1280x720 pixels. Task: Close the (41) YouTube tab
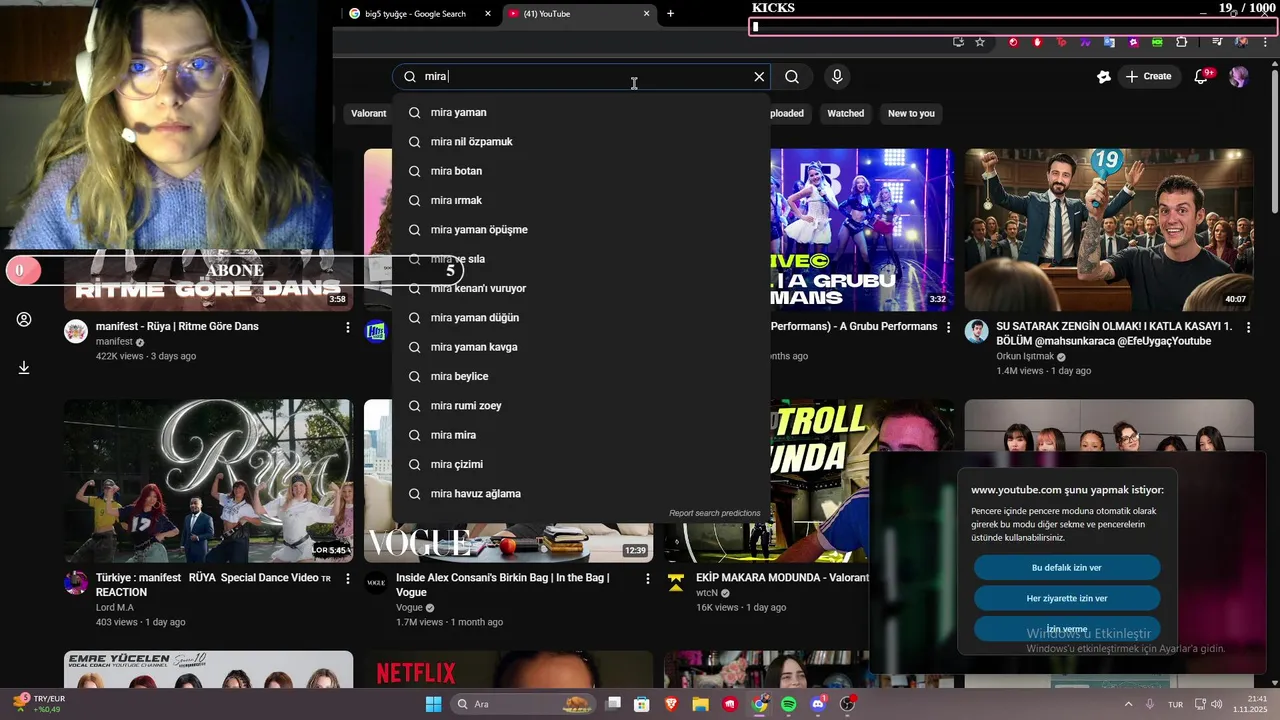point(646,14)
